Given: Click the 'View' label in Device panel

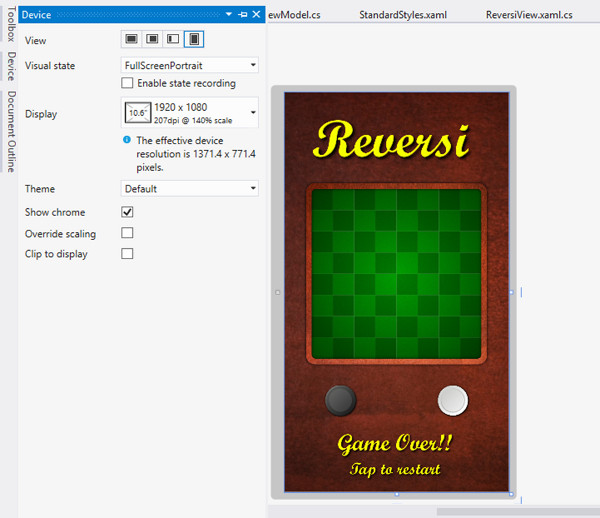Looking at the screenshot, I should point(36,41).
